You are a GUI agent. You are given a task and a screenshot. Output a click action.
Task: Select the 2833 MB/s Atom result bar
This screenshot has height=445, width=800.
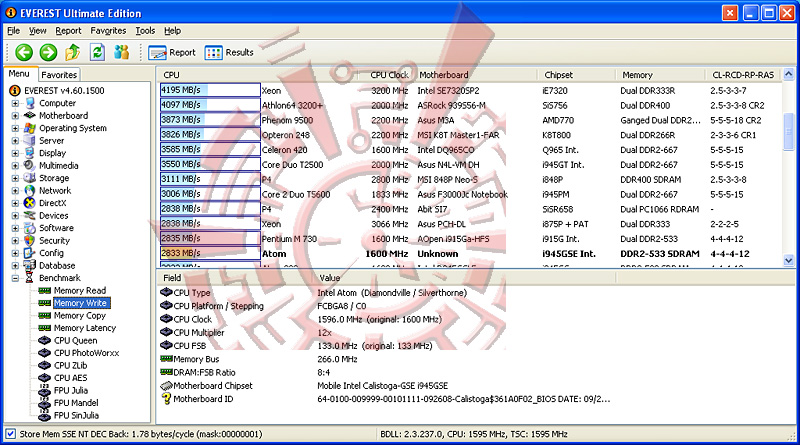pyautogui.click(x=210, y=253)
